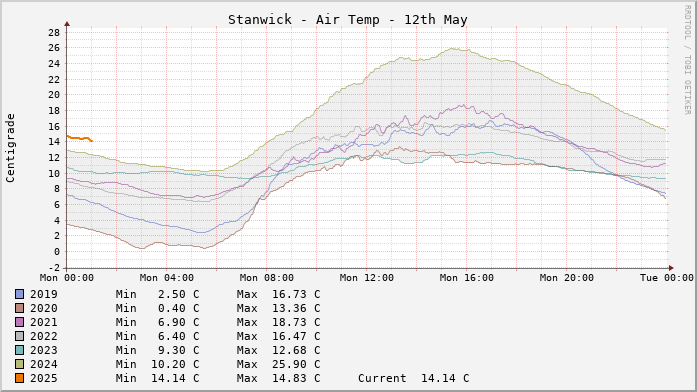The width and height of the screenshot is (697, 392).
Task: Click the '-2' y-axis tick label
Action: (54, 268)
